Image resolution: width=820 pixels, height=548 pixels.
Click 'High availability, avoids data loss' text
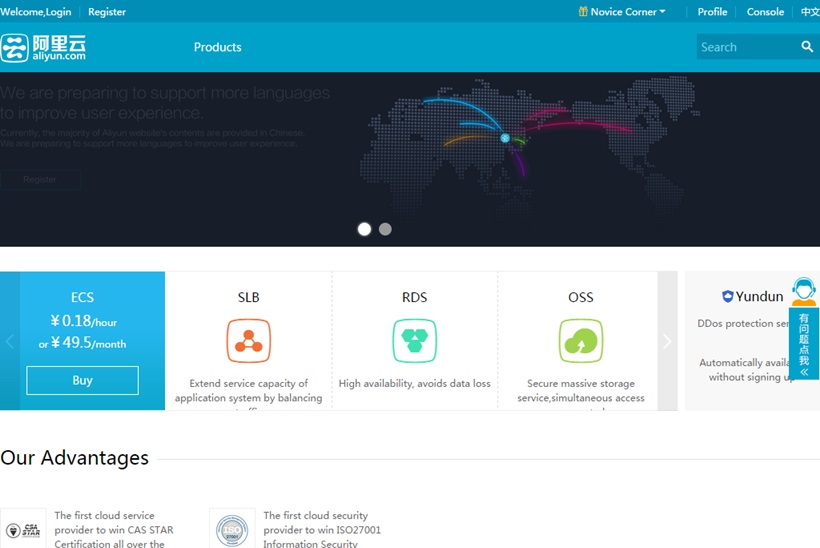coord(415,383)
